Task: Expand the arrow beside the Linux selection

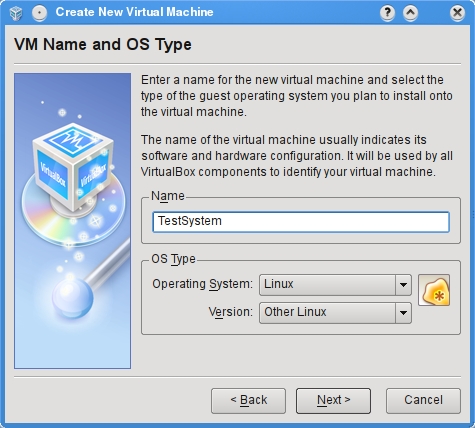Action: [403, 285]
